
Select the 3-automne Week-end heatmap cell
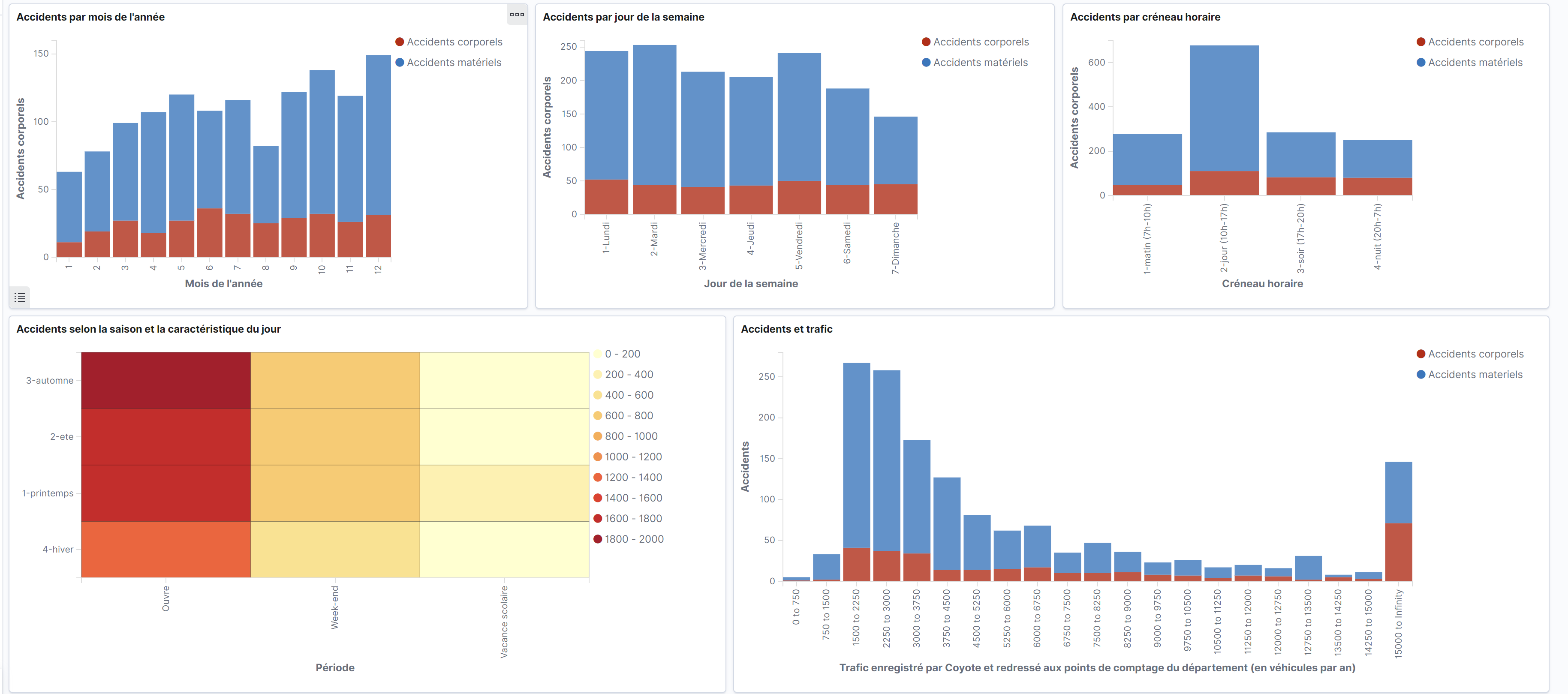pos(335,381)
